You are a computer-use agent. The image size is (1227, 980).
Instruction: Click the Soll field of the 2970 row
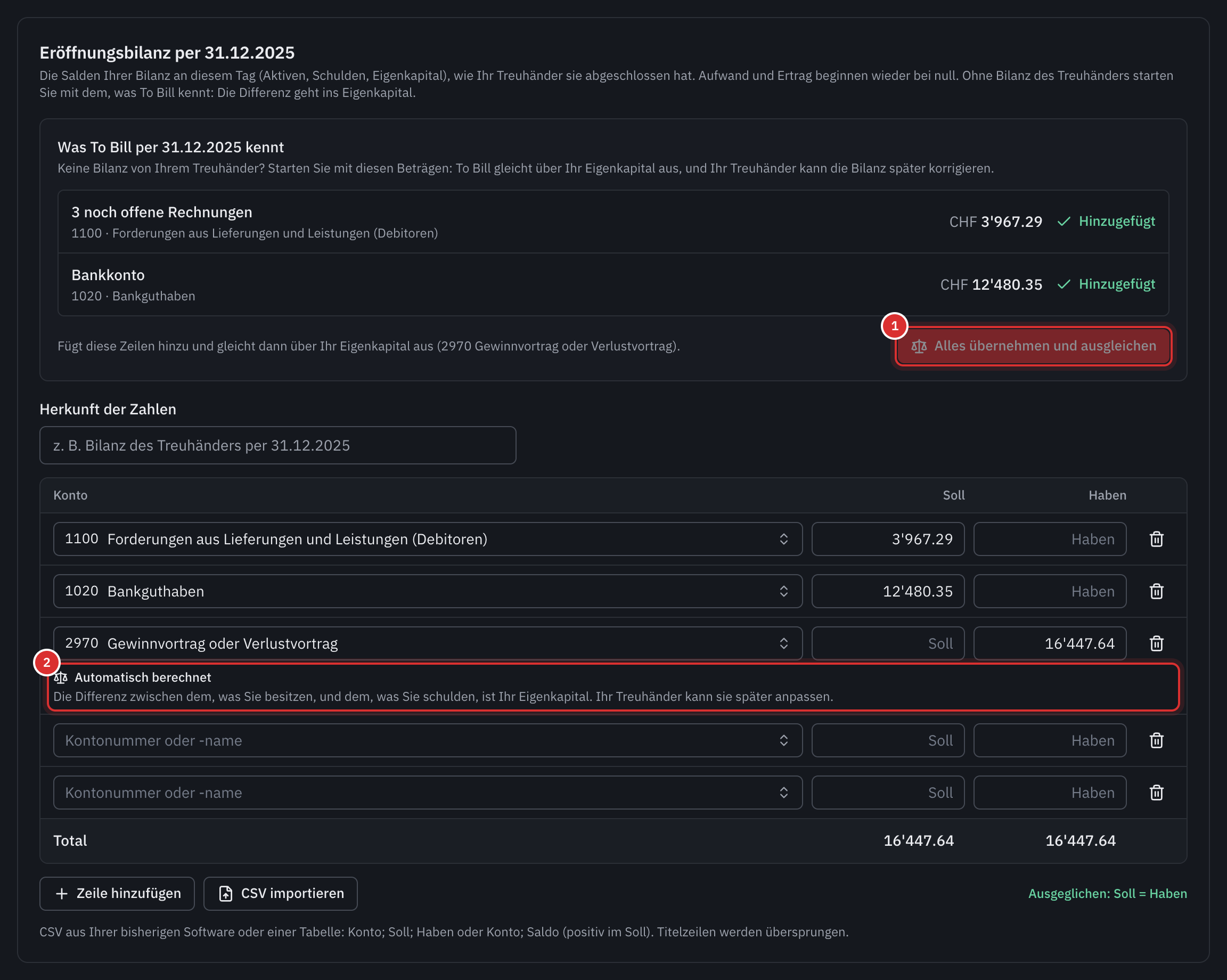(x=888, y=644)
